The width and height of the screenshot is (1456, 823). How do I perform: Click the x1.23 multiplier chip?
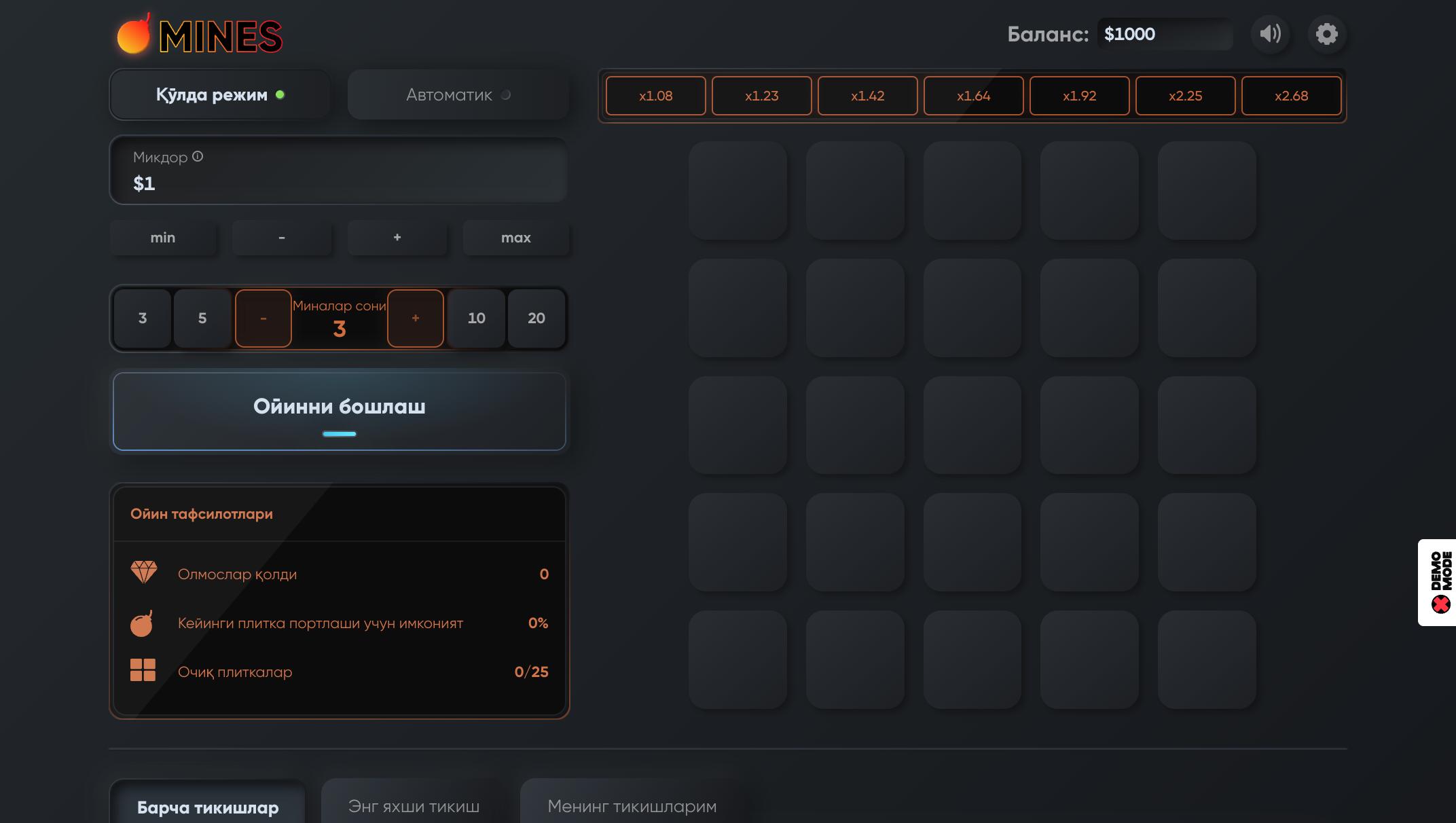(x=762, y=96)
